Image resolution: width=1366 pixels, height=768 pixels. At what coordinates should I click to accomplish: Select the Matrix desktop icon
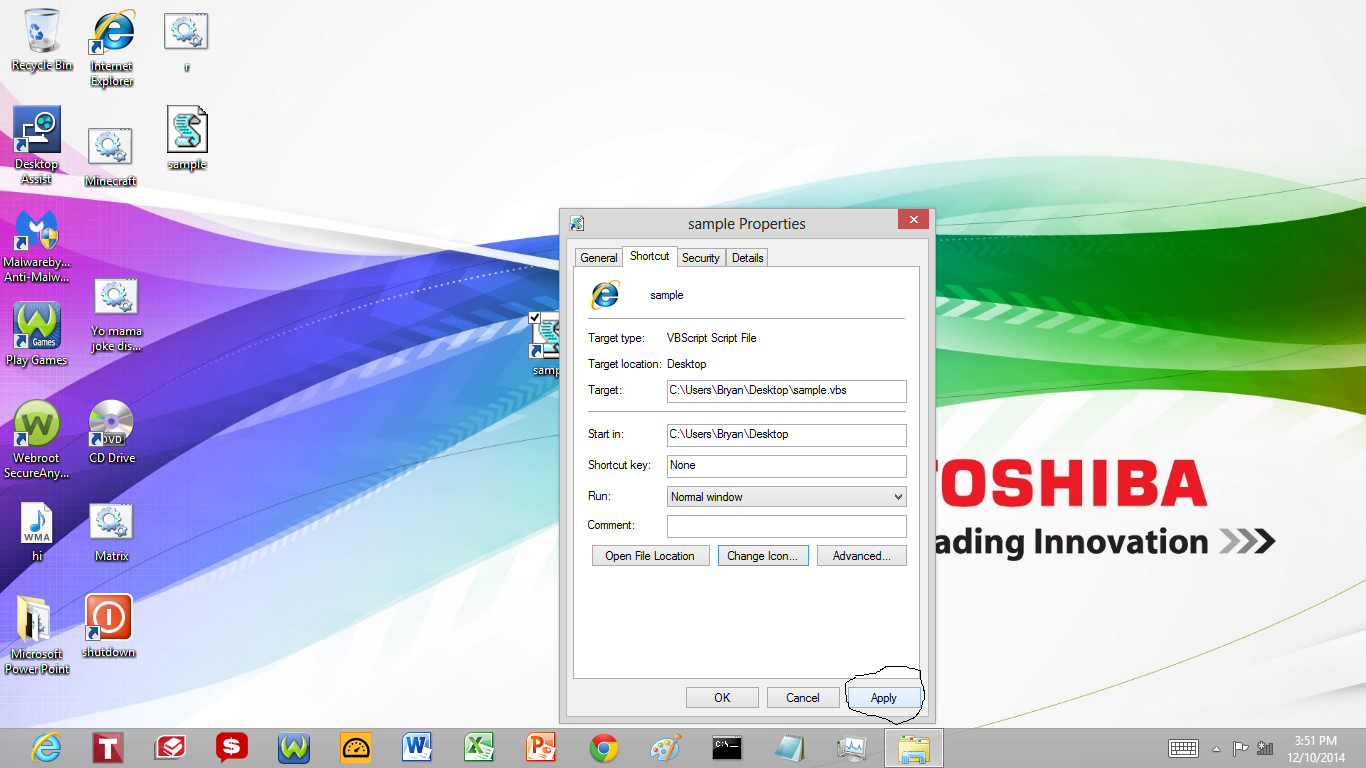pyautogui.click(x=111, y=532)
